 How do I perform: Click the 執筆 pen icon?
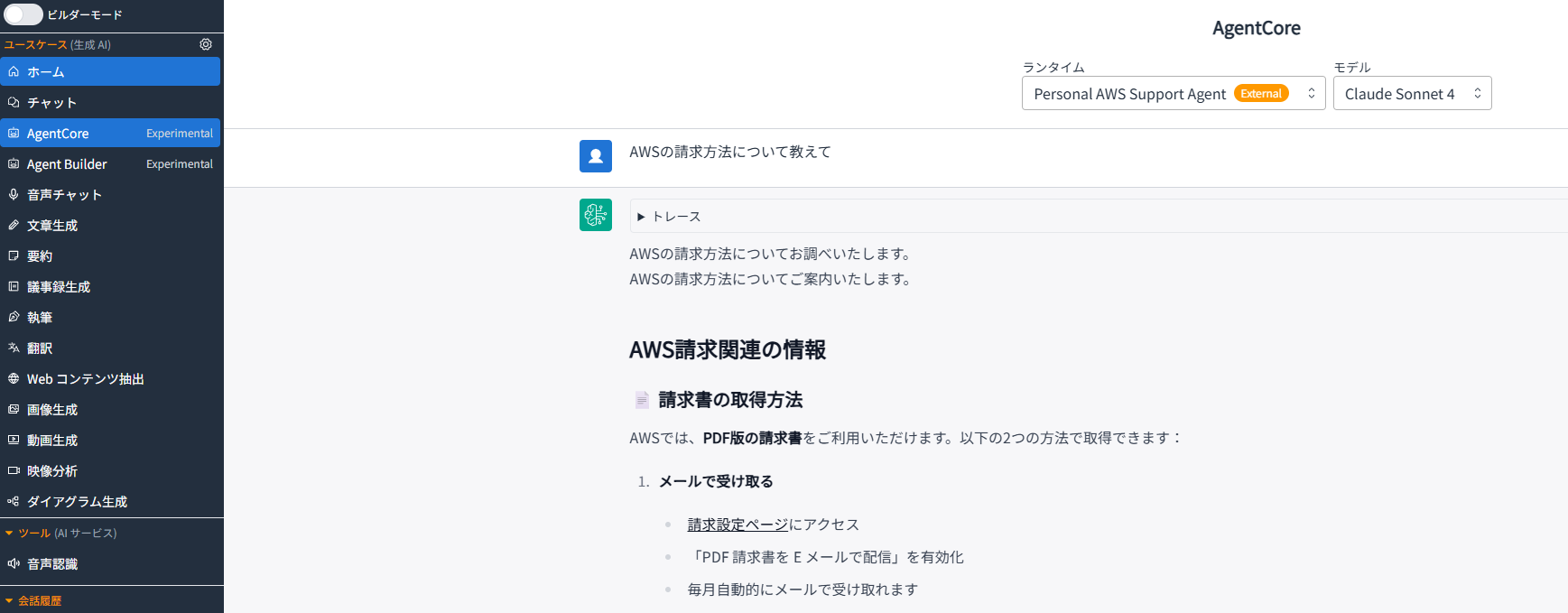click(14, 317)
